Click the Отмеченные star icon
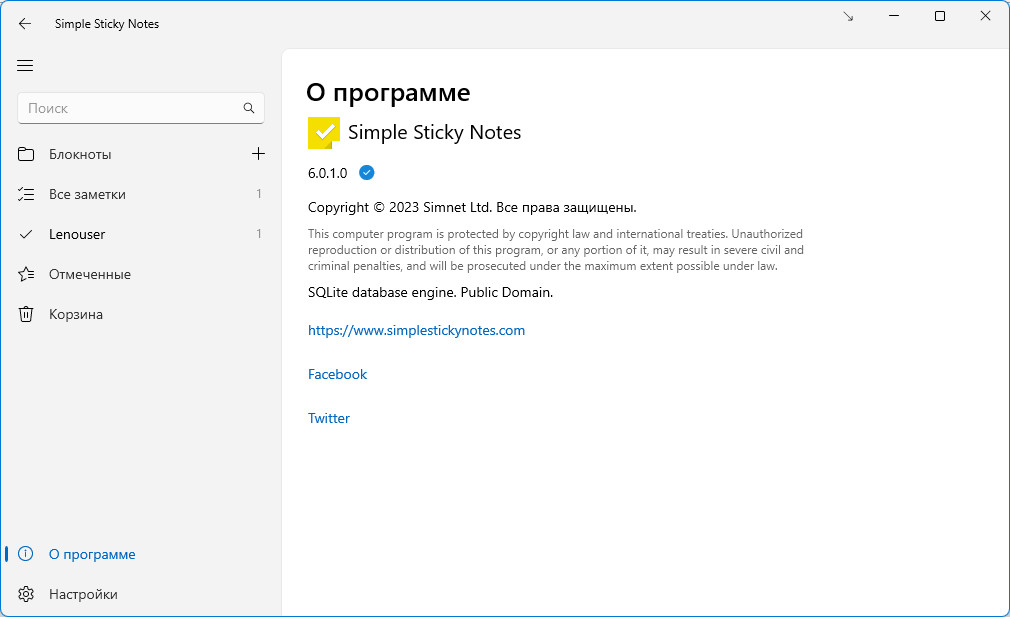This screenshot has height=617, width=1010. (x=26, y=274)
